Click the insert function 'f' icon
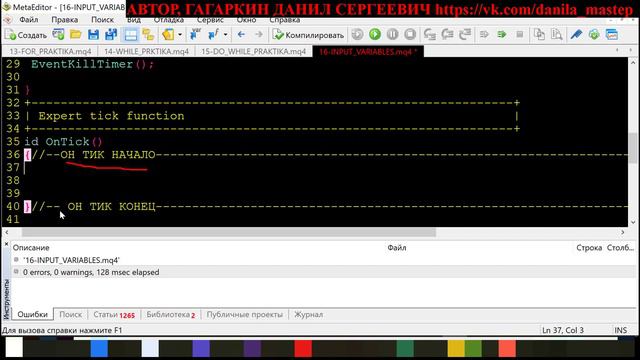640x360 pixels. coord(213,35)
